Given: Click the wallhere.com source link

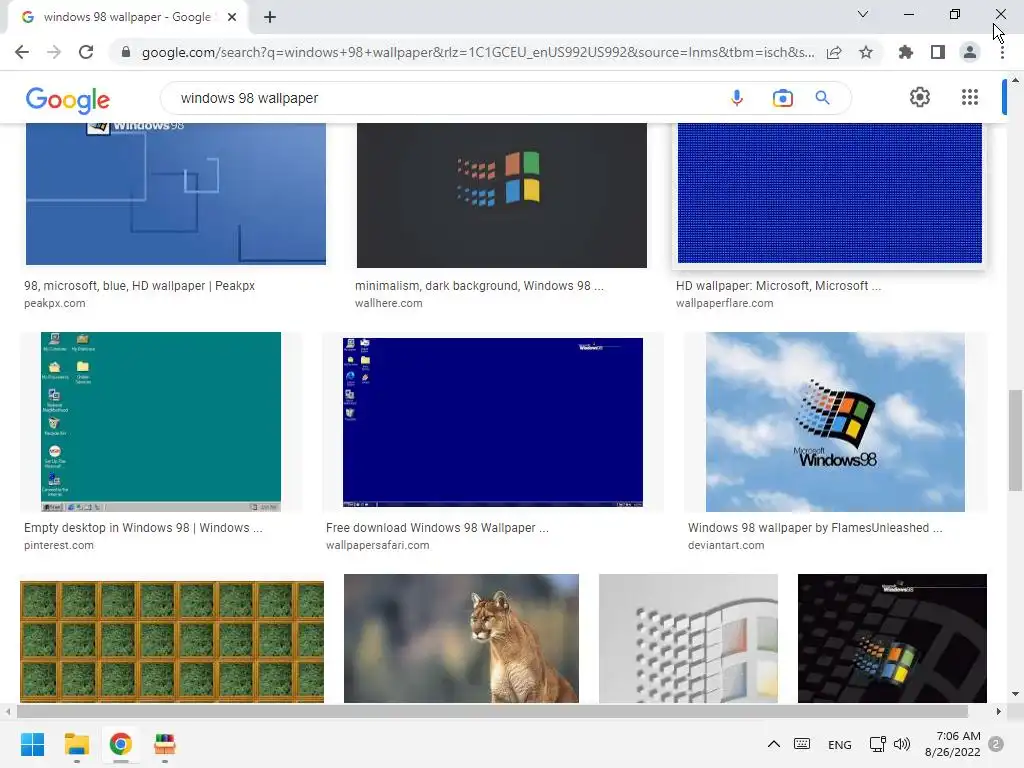Looking at the screenshot, I should pos(389,304).
